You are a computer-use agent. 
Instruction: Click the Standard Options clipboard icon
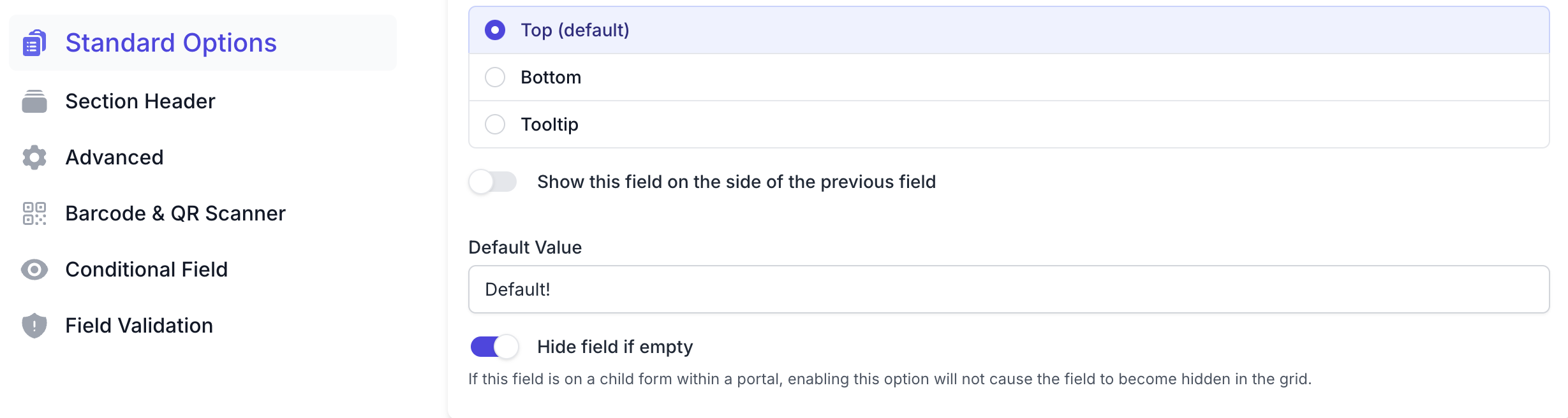coord(34,43)
